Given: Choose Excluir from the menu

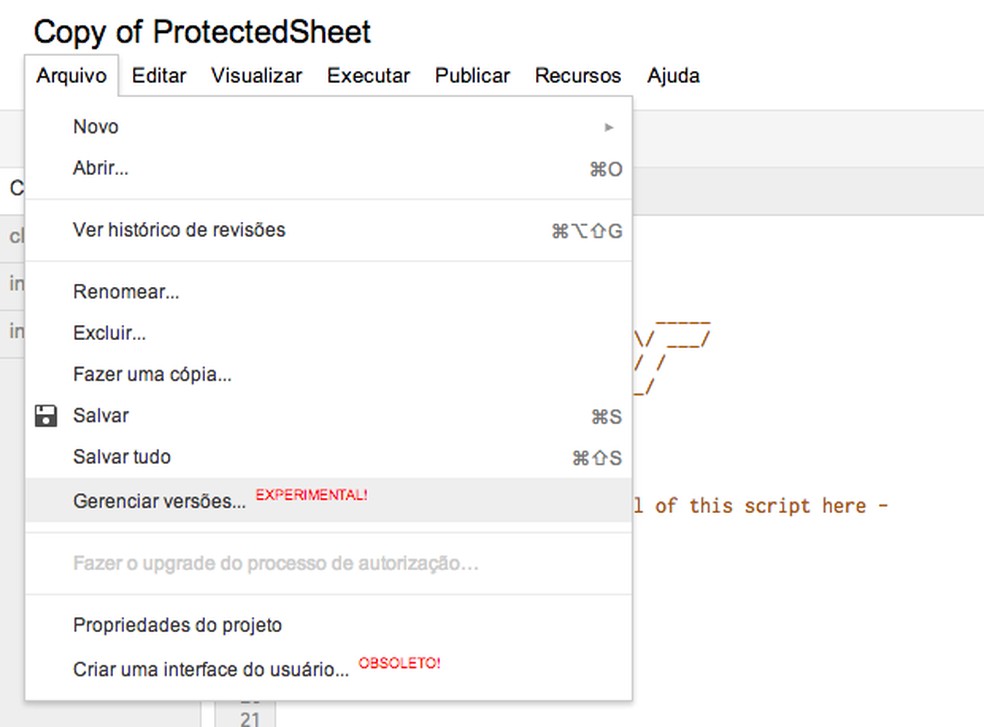Looking at the screenshot, I should click(110, 334).
